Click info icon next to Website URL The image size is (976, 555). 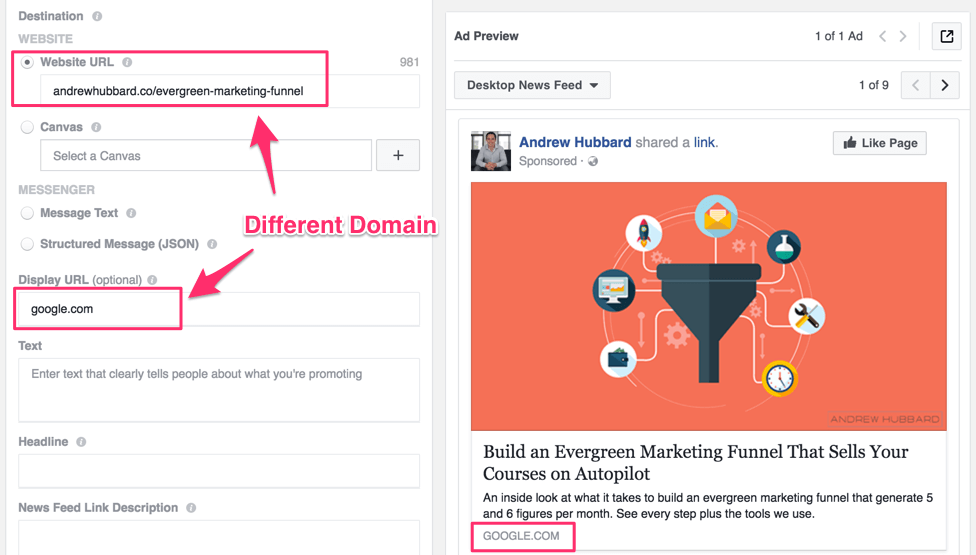[x=127, y=62]
